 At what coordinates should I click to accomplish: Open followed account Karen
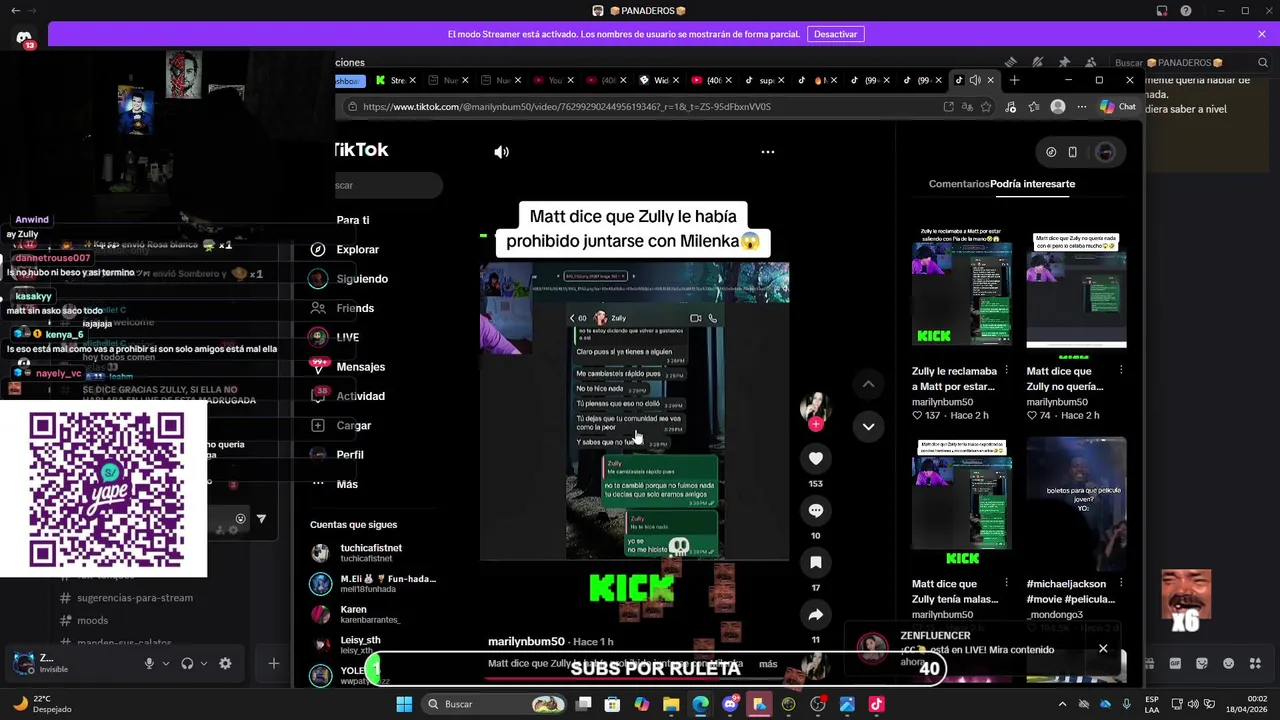click(356, 614)
